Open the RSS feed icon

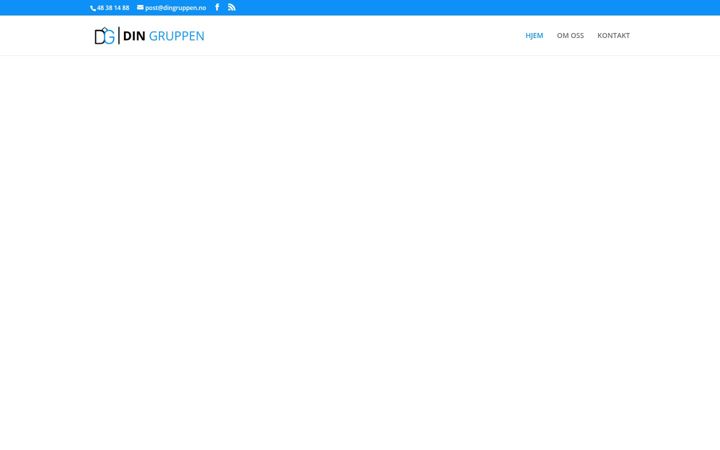click(x=231, y=7)
